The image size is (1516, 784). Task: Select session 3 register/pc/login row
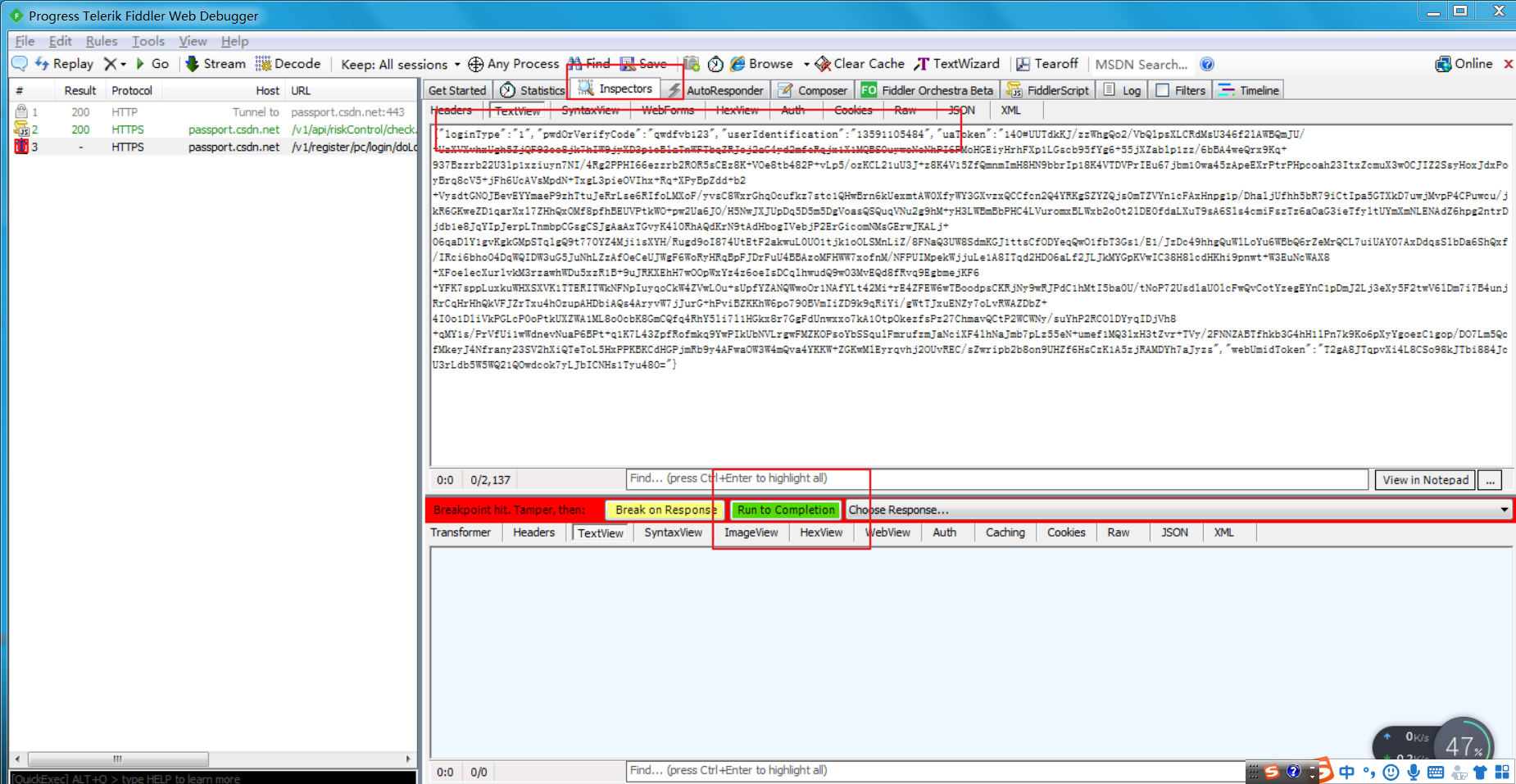click(x=214, y=147)
